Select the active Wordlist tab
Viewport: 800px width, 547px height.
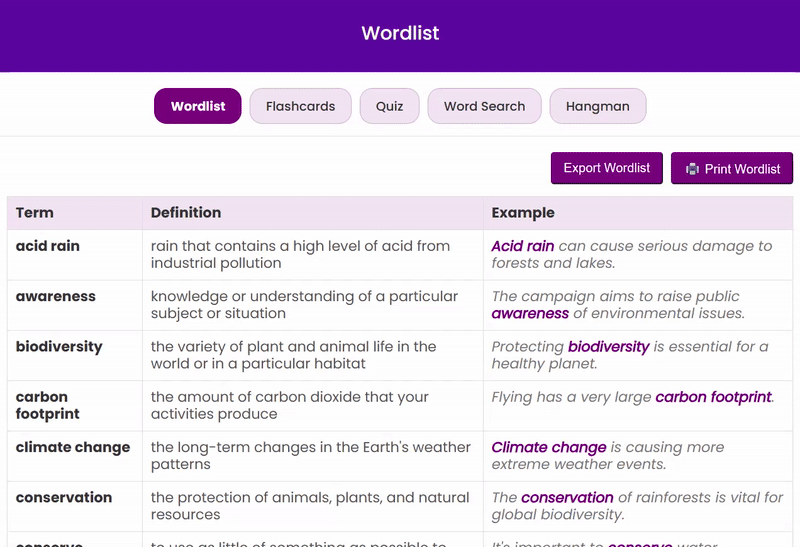click(x=198, y=106)
